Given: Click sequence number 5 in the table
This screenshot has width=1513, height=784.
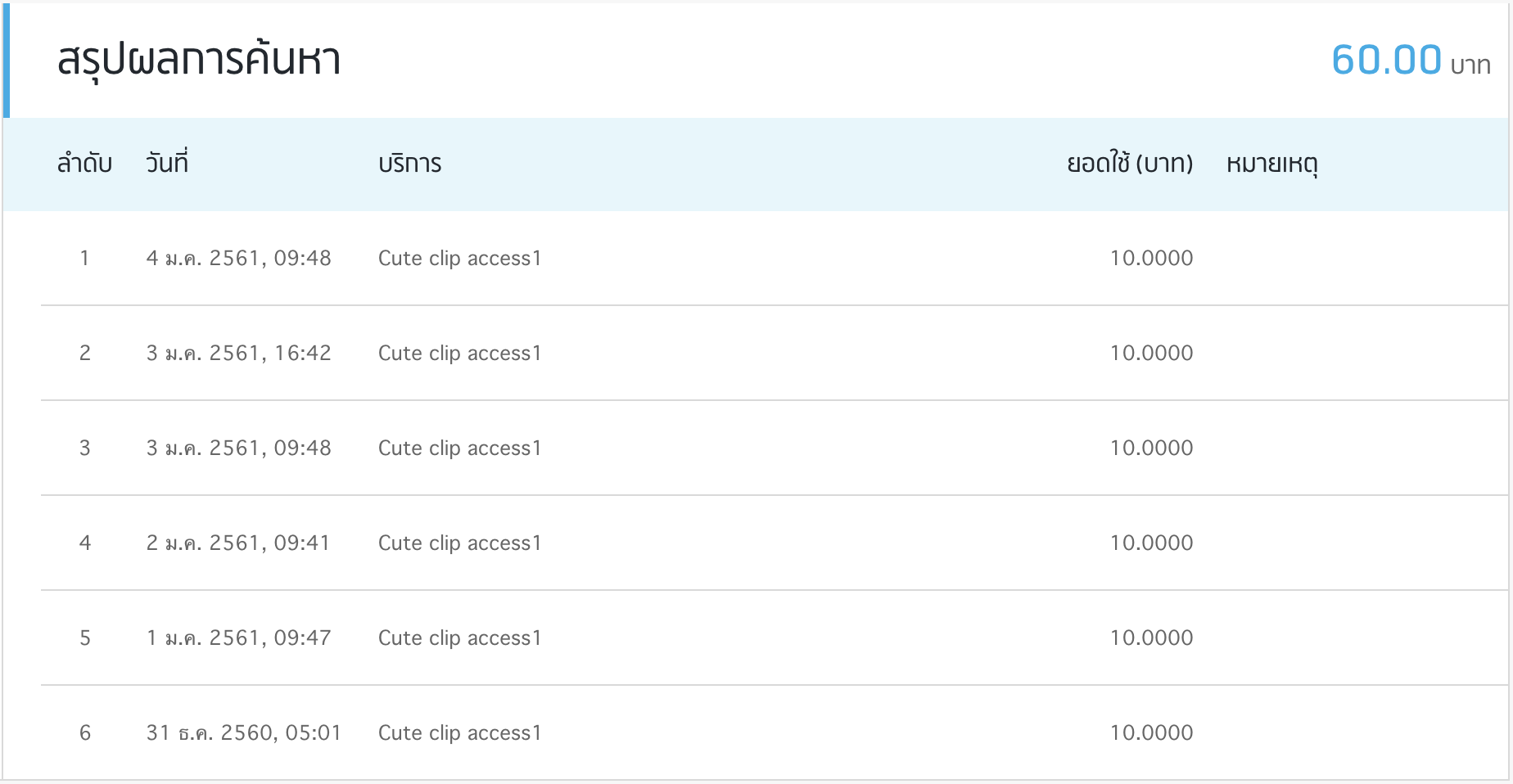Looking at the screenshot, I should click(85, 638).
